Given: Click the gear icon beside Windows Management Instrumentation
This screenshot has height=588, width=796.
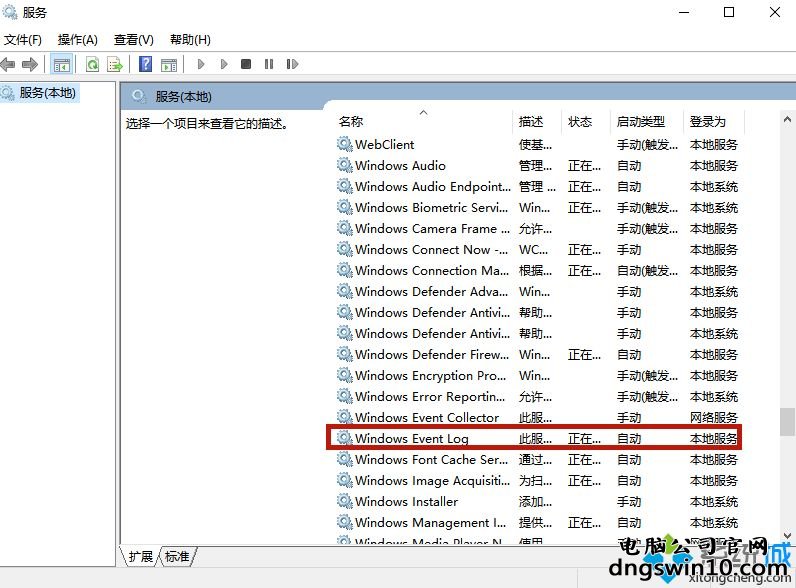Looking at the screenshot, I should coord(345,522).
